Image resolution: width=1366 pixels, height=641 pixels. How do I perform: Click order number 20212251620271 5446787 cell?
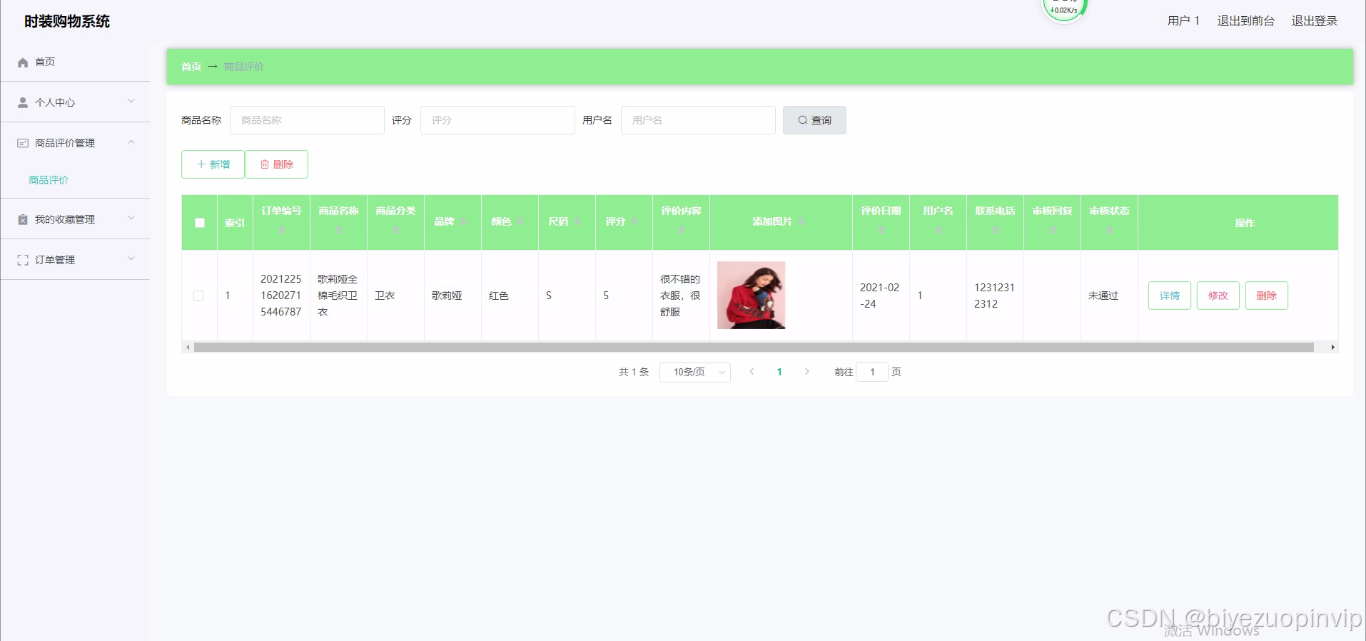[281, 295]
